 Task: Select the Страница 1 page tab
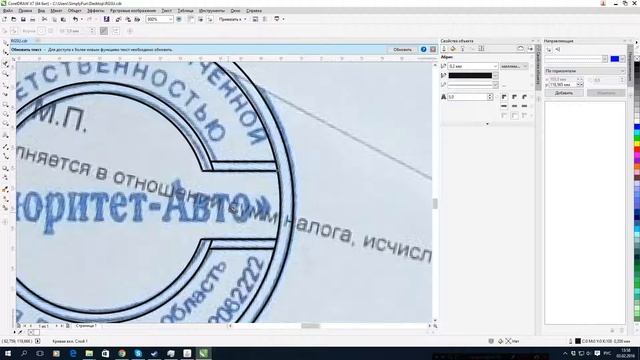pos(87,326)
